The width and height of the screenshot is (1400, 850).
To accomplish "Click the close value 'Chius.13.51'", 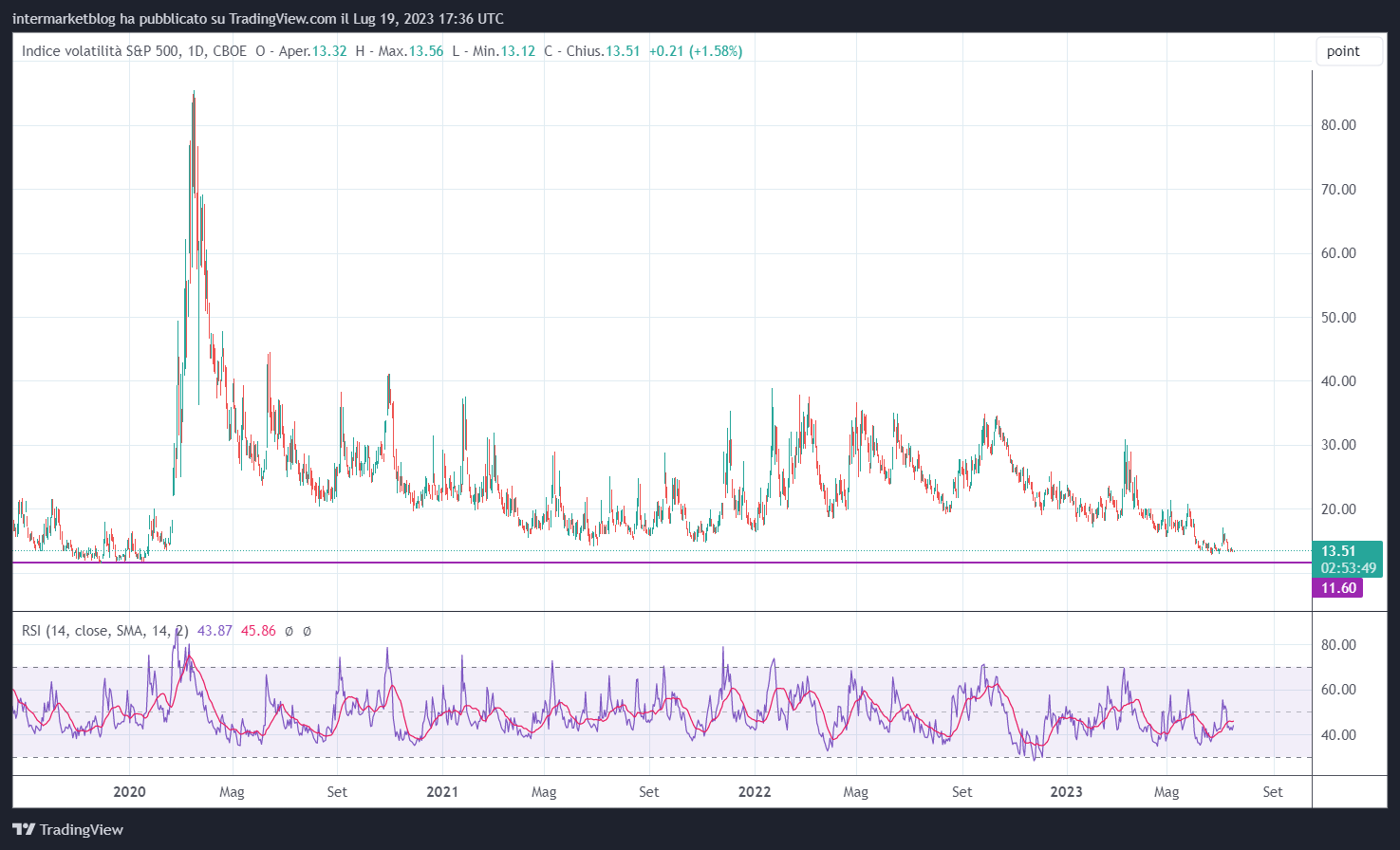I will click(x=603, y=51).
